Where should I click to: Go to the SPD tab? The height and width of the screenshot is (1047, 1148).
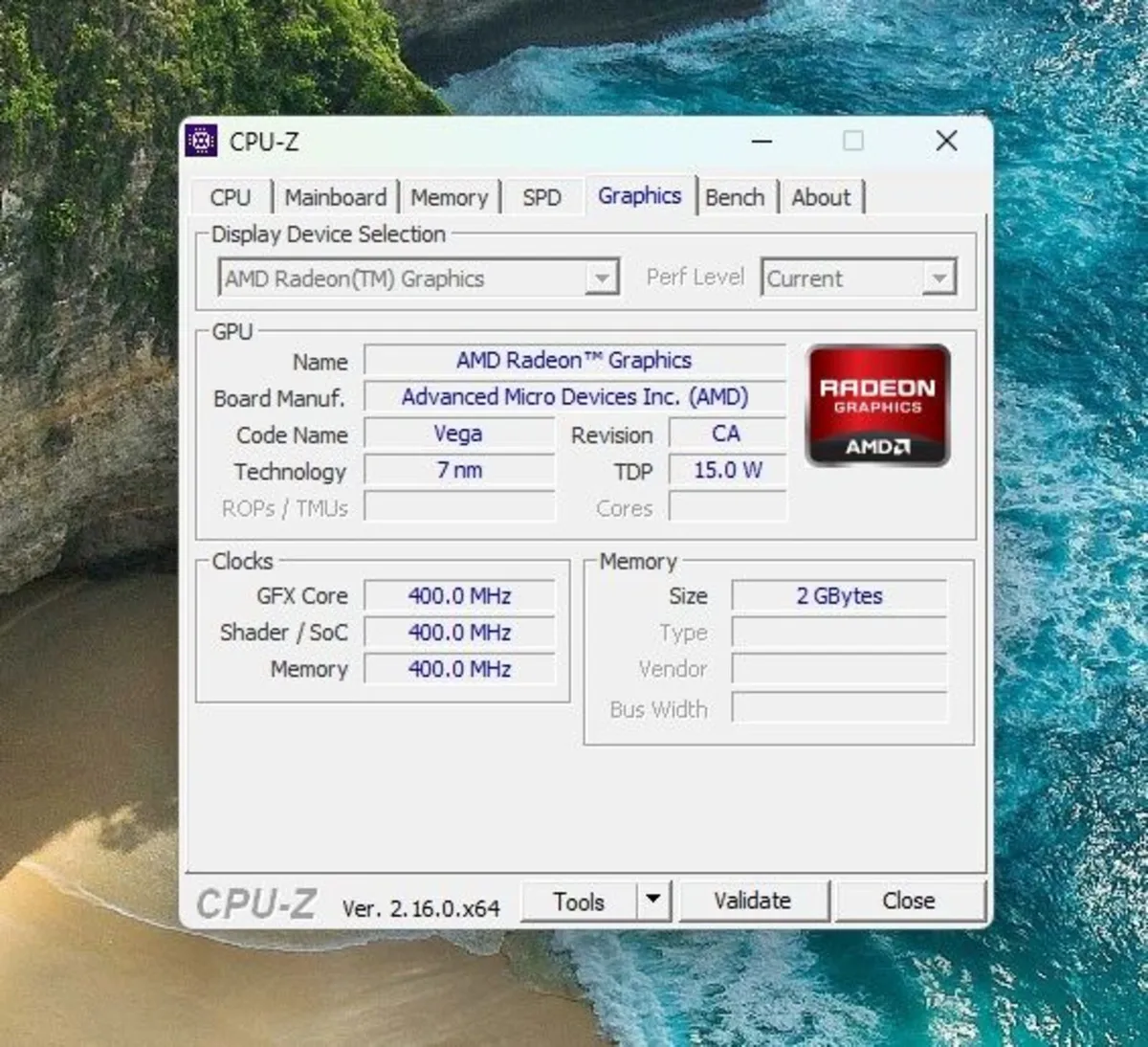coord(541,197)
